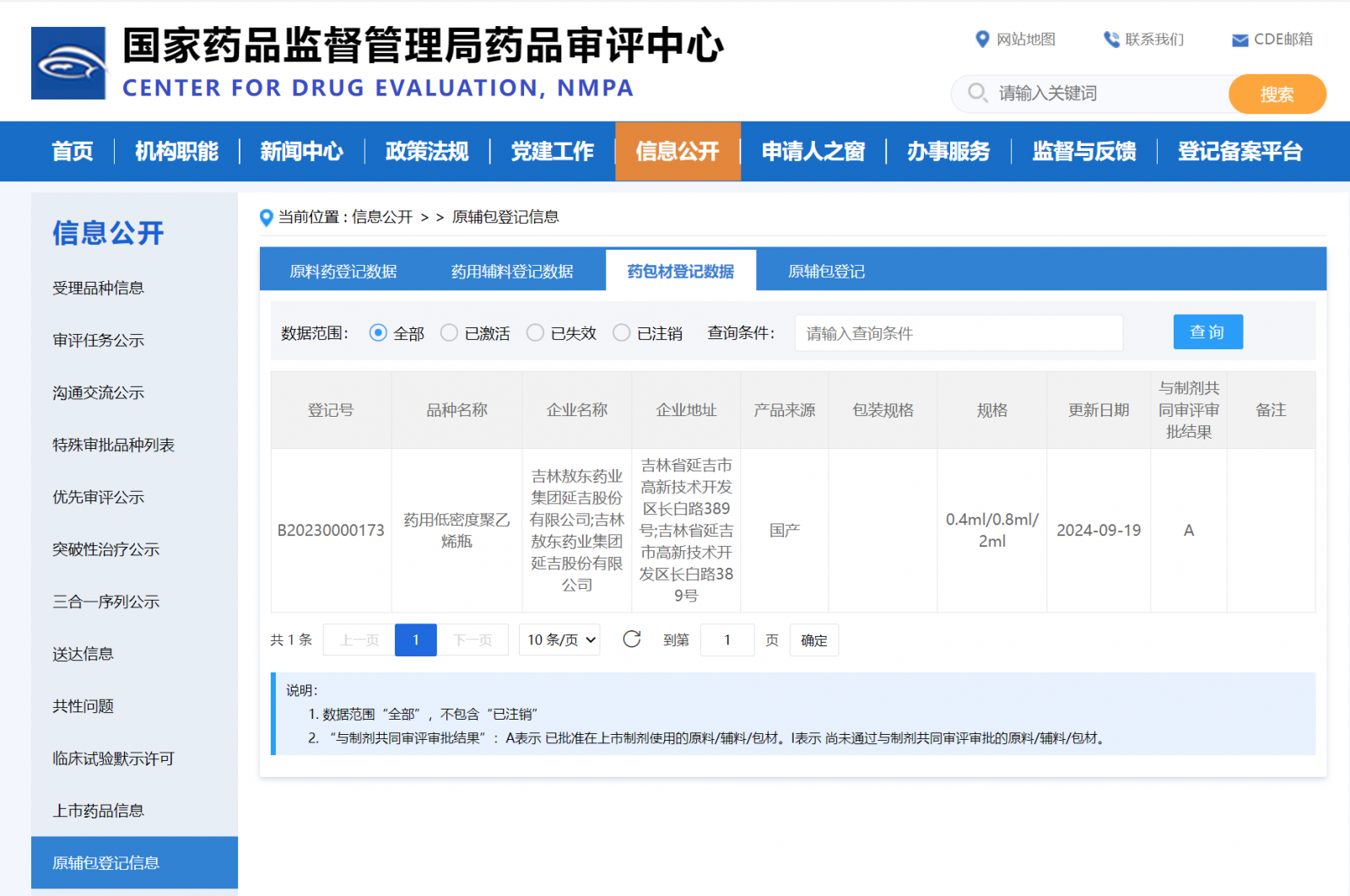Click the 网站地图 location pin icon
Image resolution: width=1350 pixels, height=896 pixels.
[x=982, y=40]
